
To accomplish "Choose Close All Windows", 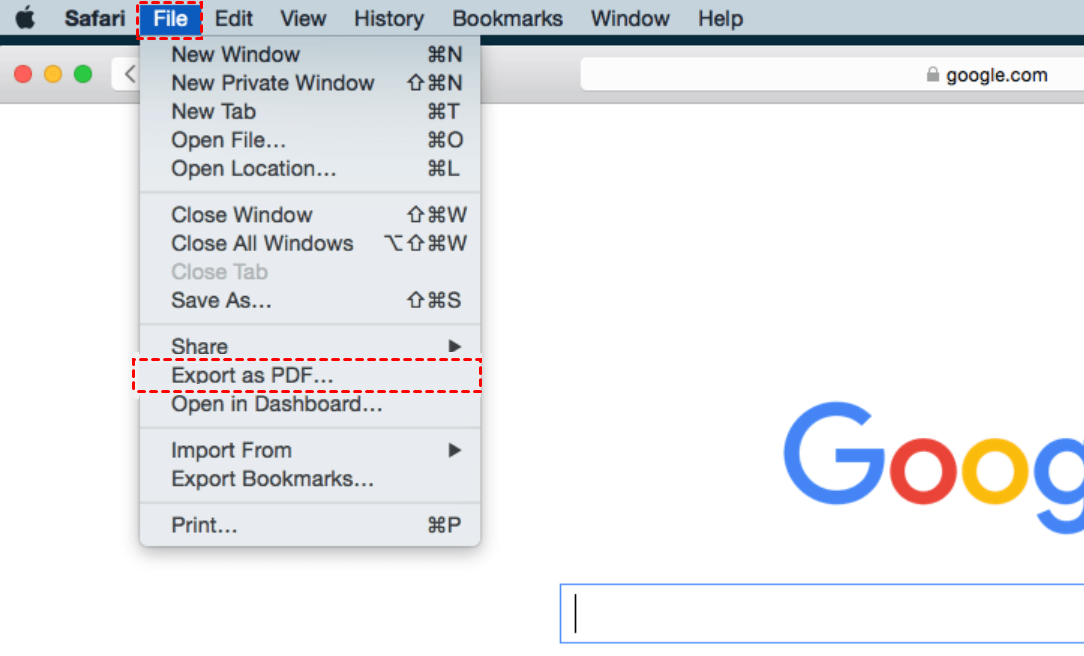I will pos(310,243).
